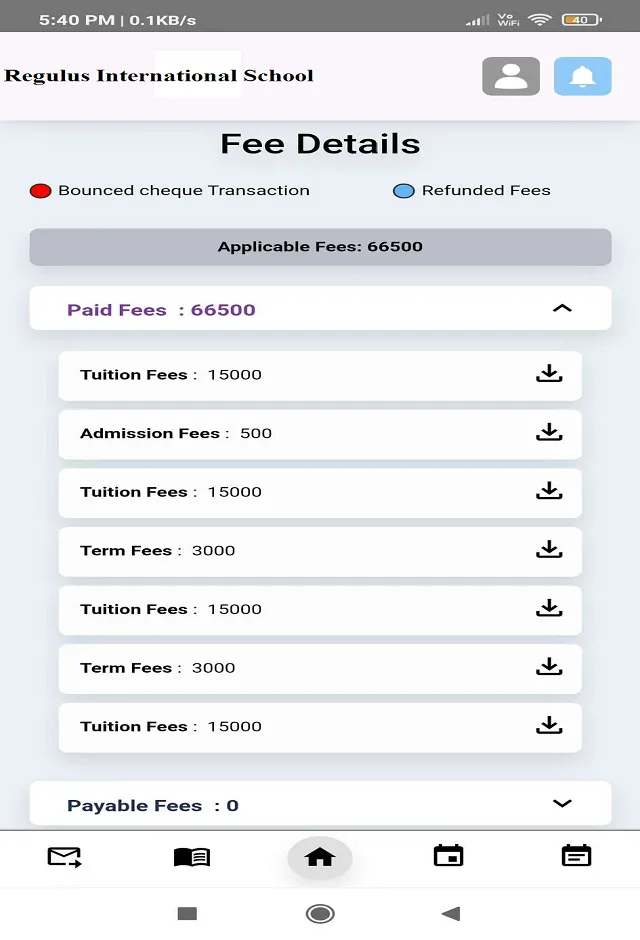Open the Applicable Fees 66500 bar
The height and width of the screenshot is (940, 640).
(x=320, y=246)
